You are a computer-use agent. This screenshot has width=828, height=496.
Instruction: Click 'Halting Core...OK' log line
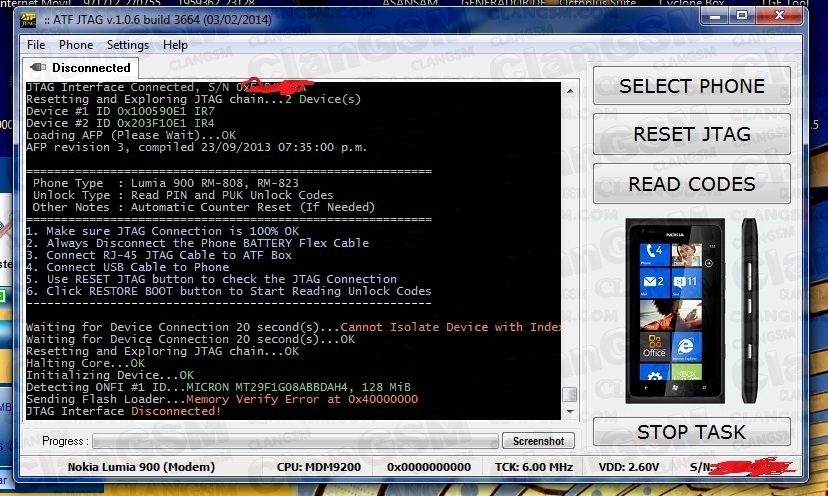click(x=86, y=363)
